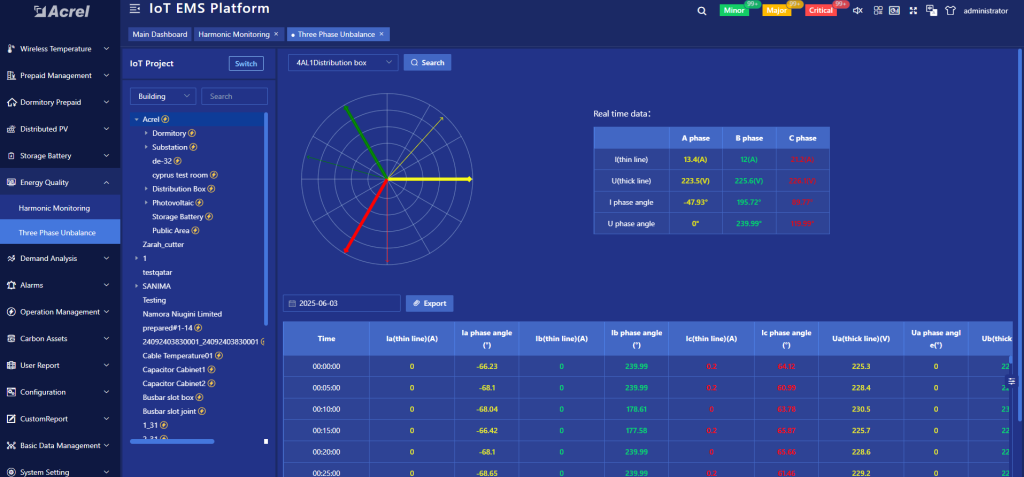
Task: Click the Demand Analysis icon
Action: point(10,259)
